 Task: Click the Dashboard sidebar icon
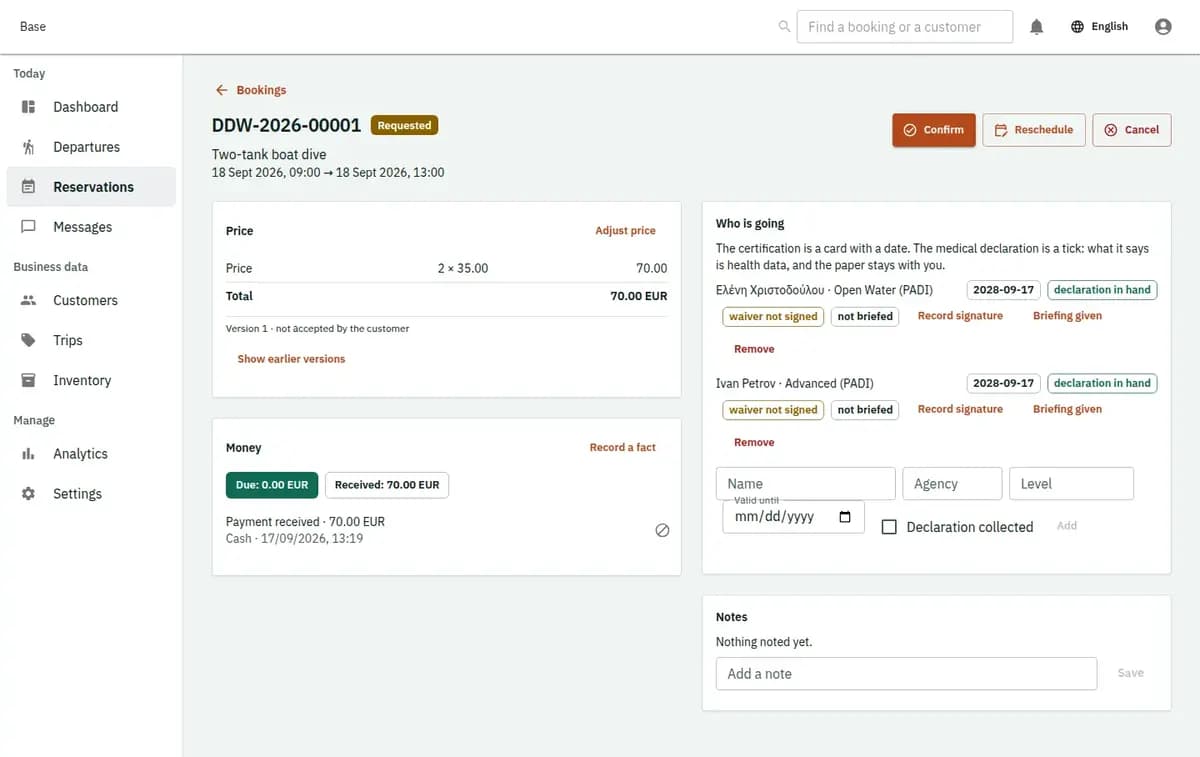29,107
